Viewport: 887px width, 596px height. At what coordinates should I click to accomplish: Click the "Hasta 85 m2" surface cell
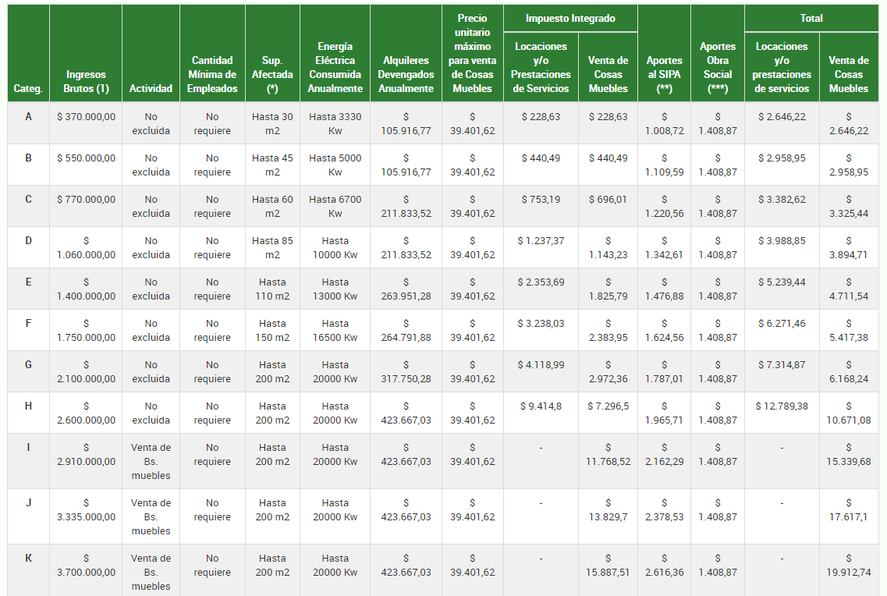point(272,247)
